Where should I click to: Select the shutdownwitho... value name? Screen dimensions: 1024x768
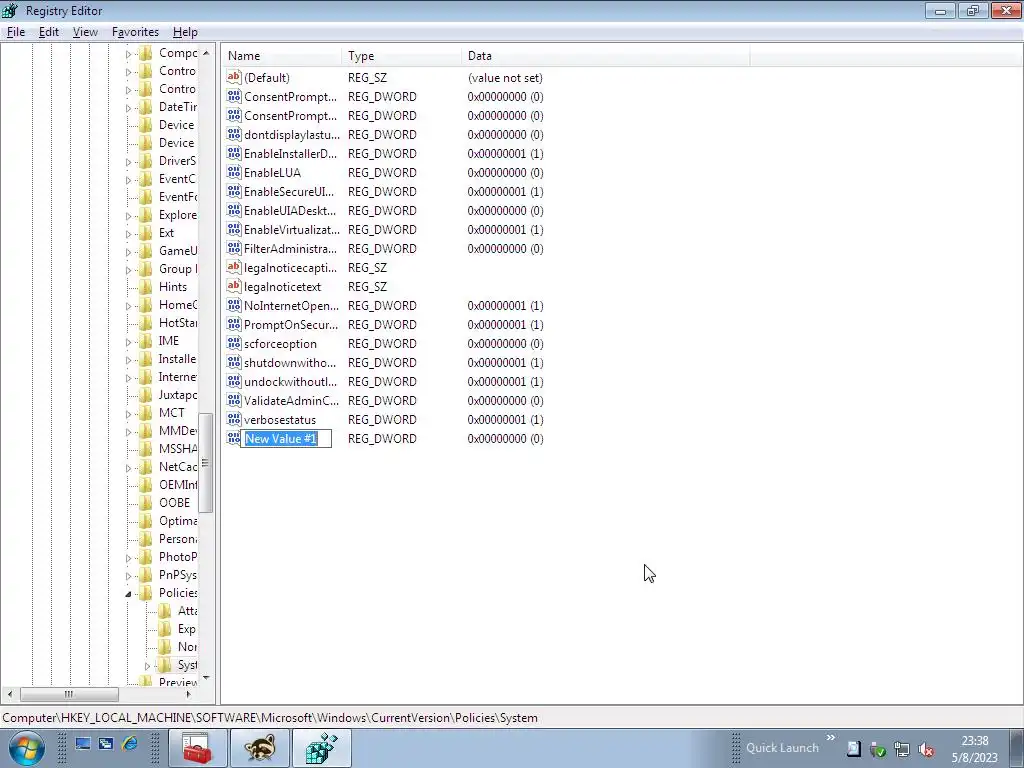coord(290,362)
